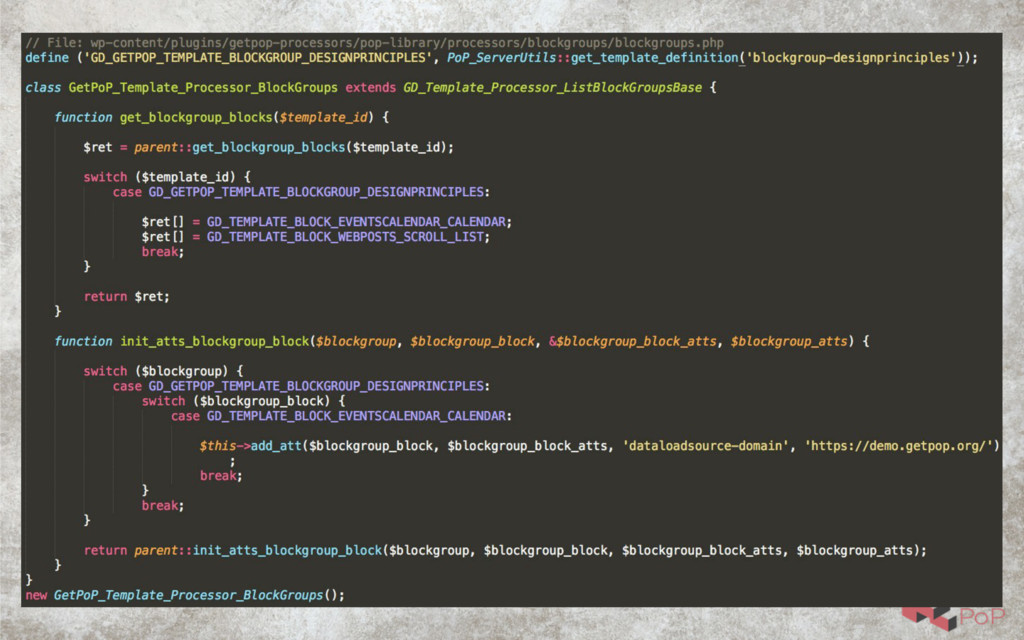Click function name init_atts_blockgroup_block in its declaration
Viewport: 1024px width, 640px height.
214,342
